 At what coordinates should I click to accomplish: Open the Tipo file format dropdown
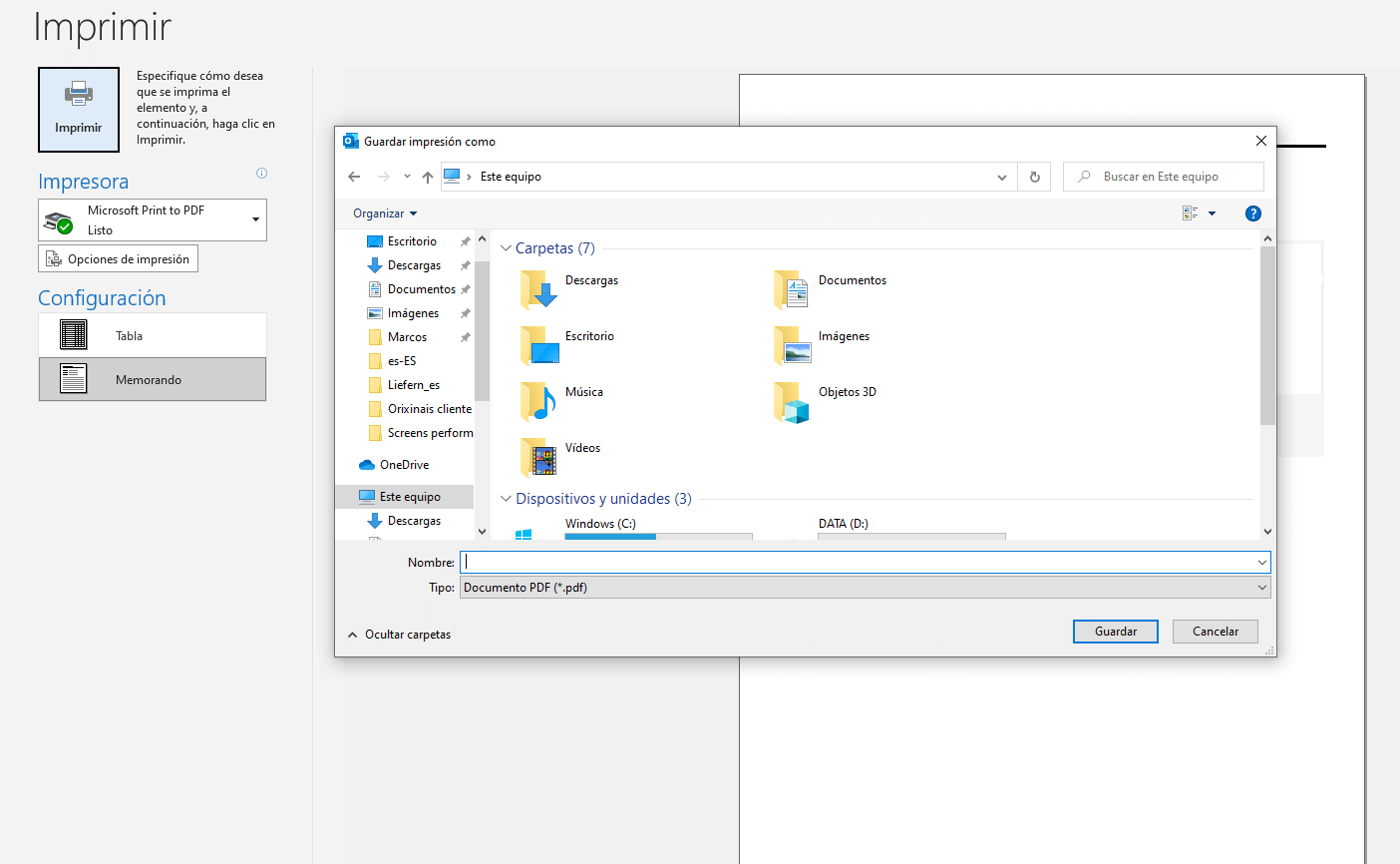pos(1260,587)
